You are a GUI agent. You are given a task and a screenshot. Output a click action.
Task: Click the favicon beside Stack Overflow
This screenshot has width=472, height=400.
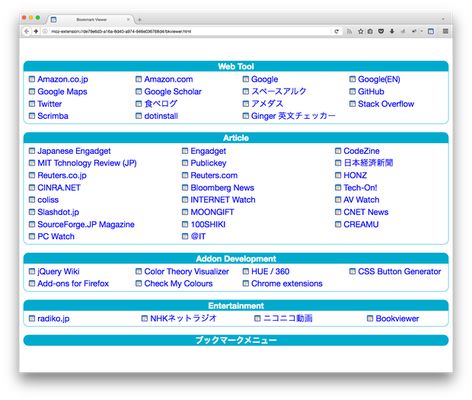click(352, 104)
